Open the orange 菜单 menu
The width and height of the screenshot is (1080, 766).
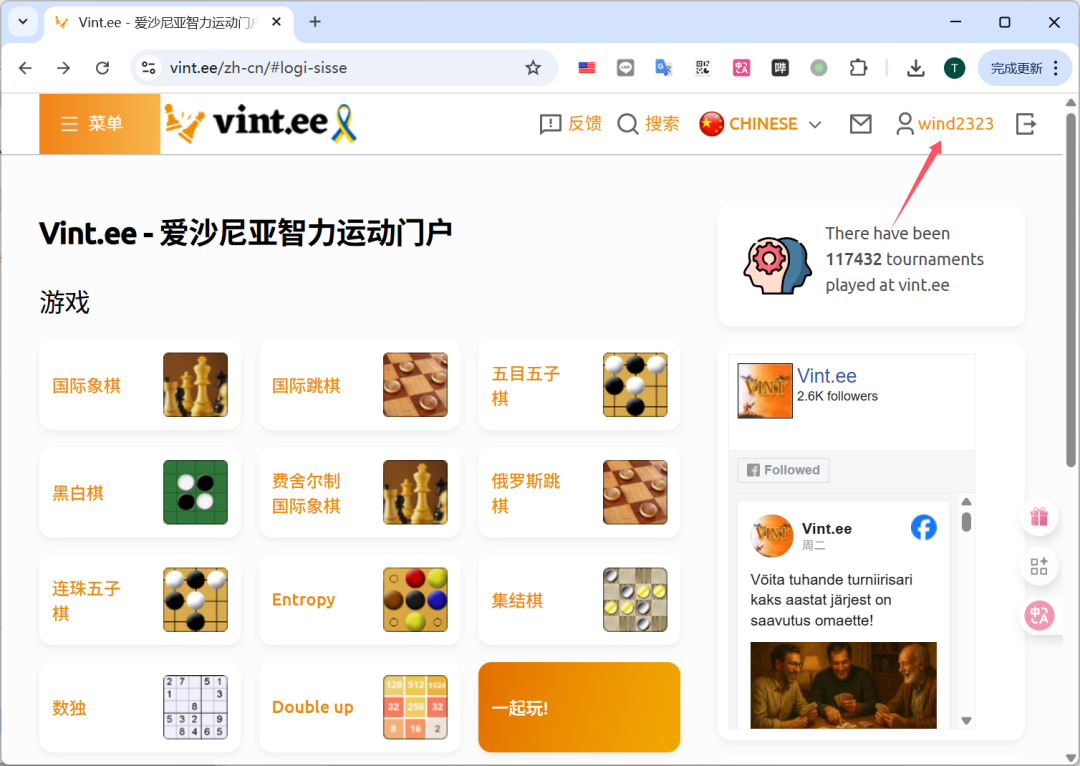[x=100, y=124]
